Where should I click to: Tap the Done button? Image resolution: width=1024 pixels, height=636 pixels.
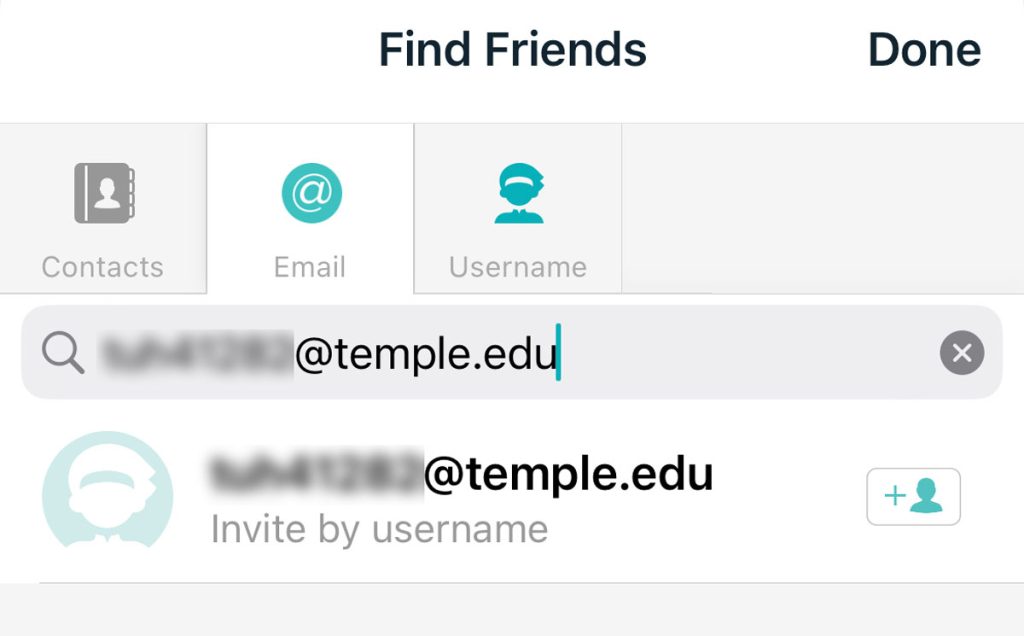click(924, 50)
